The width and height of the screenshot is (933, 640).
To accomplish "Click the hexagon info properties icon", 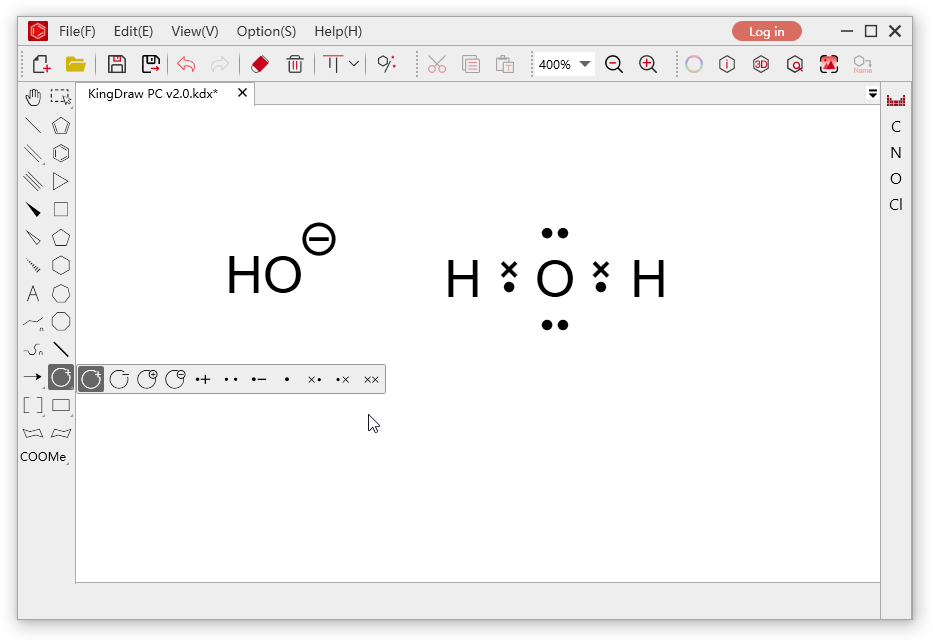I will (x=727, y=64).
